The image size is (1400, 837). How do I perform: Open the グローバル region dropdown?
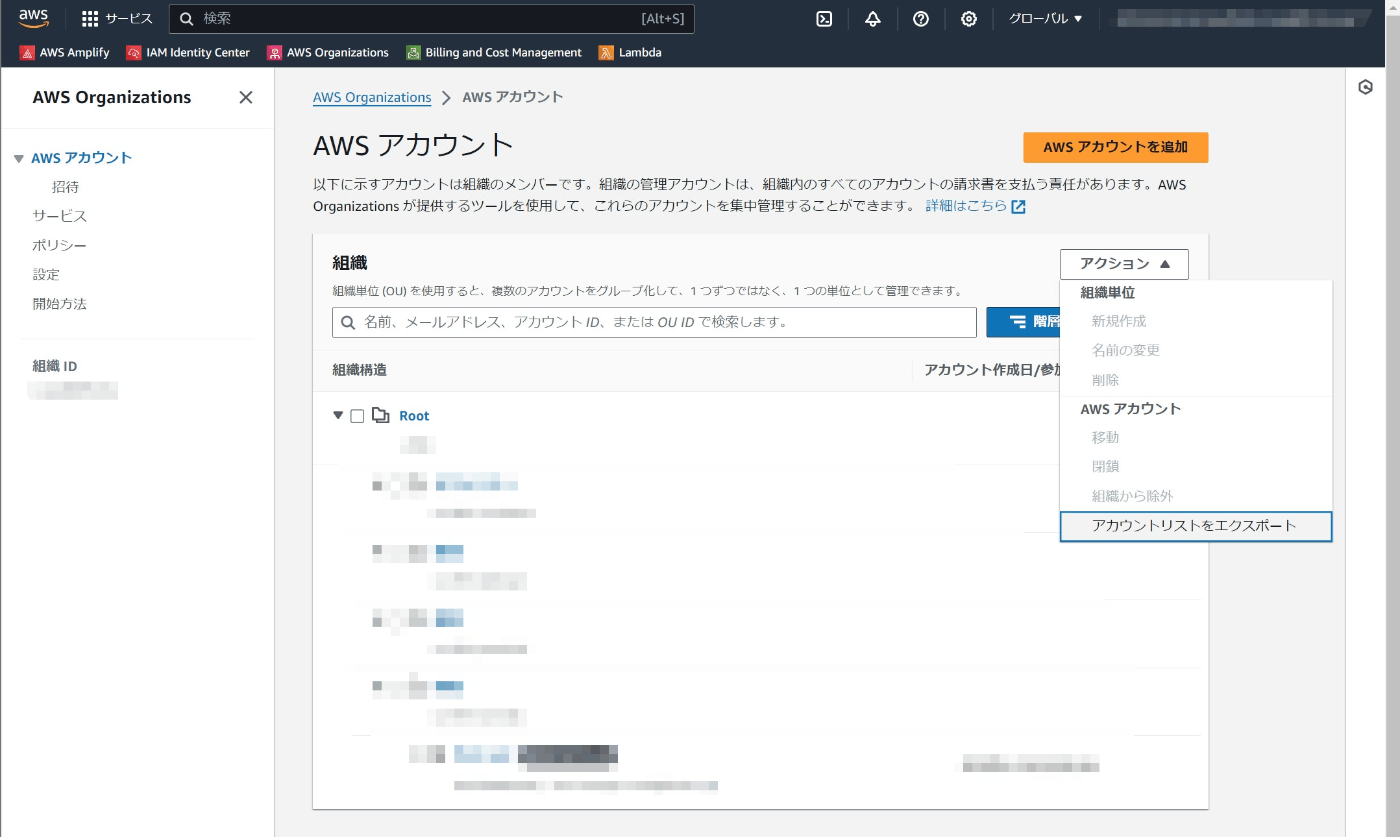coord(1045,19)
